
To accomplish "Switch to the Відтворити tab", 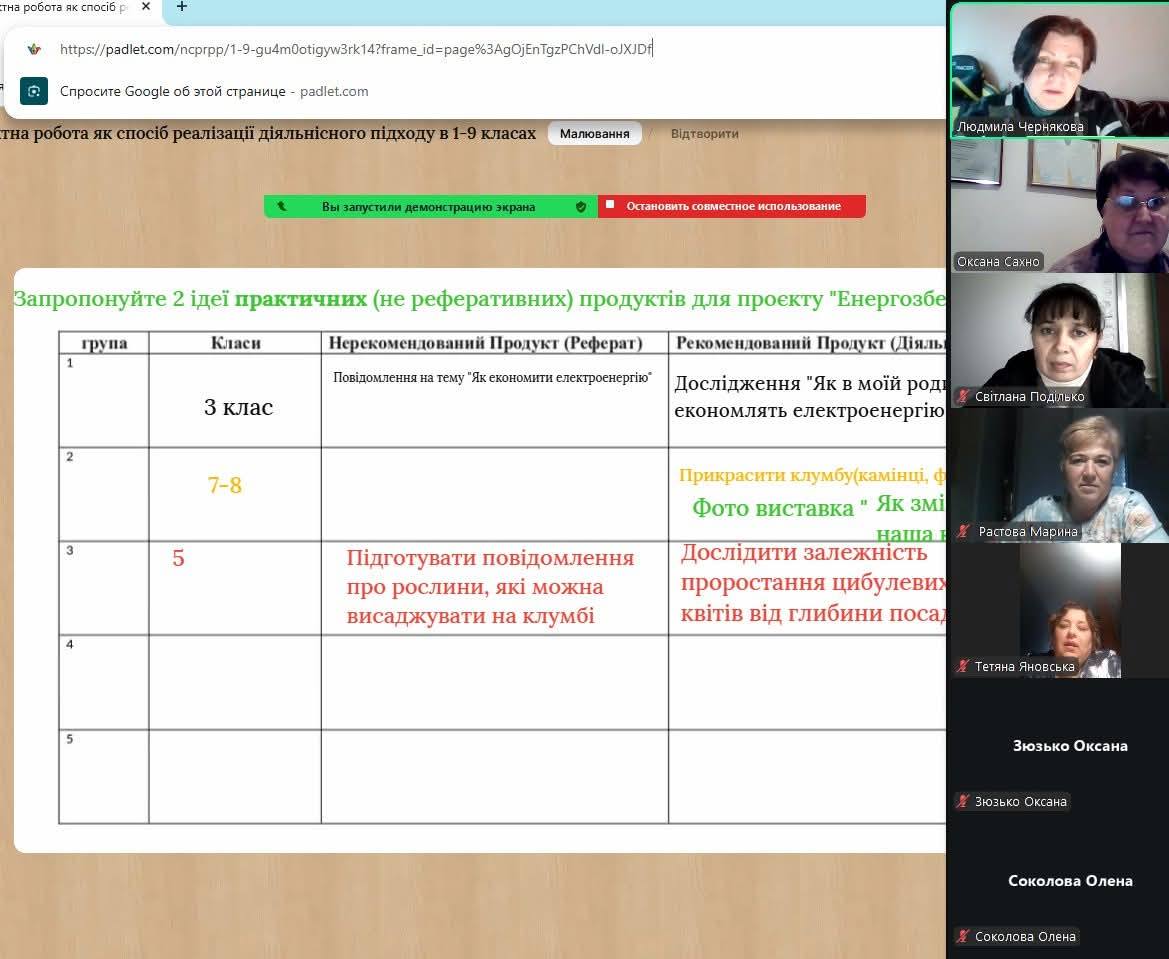I will coord(704,134).
